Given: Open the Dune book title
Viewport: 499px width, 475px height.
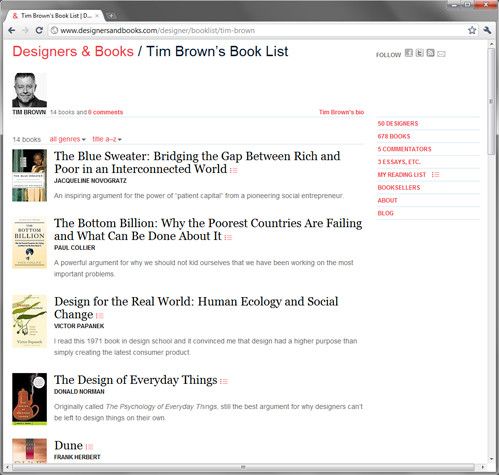Looking at the screenshot, I should point(68,446).
